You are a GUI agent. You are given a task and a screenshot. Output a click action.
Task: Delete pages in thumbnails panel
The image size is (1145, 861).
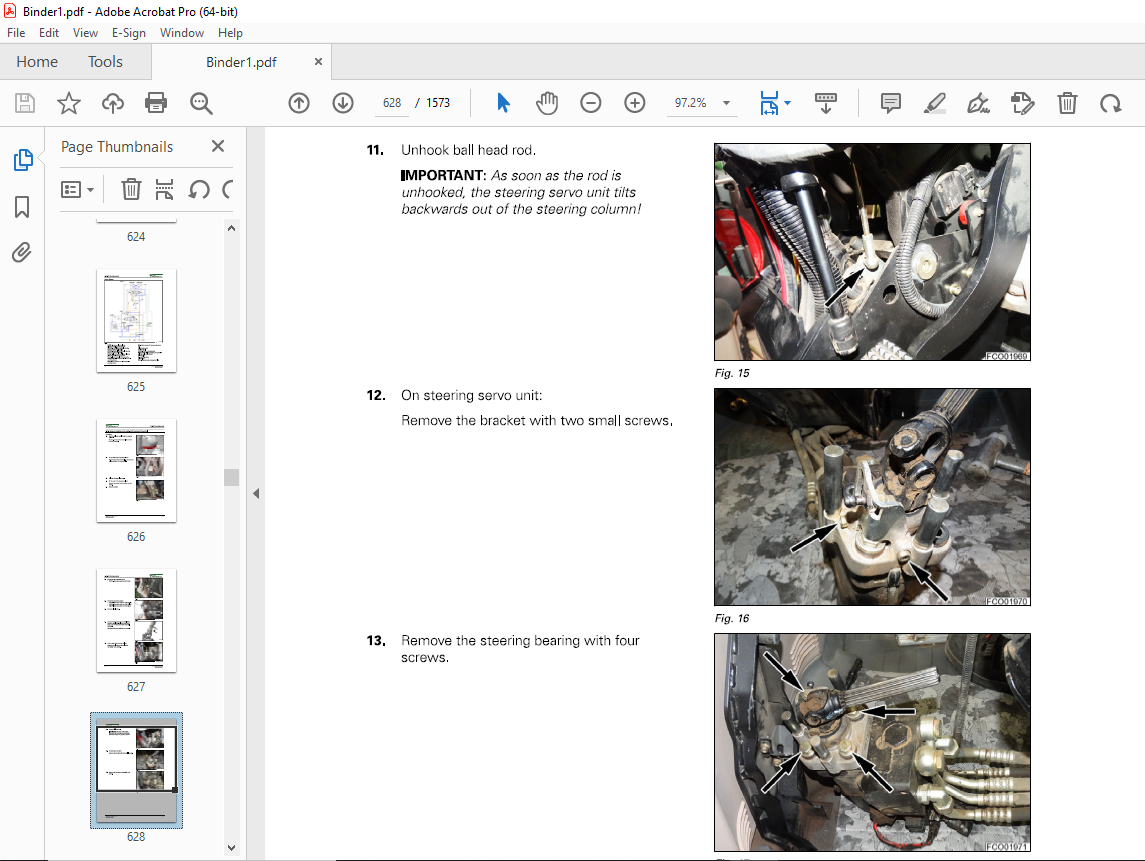coord(131,190)
